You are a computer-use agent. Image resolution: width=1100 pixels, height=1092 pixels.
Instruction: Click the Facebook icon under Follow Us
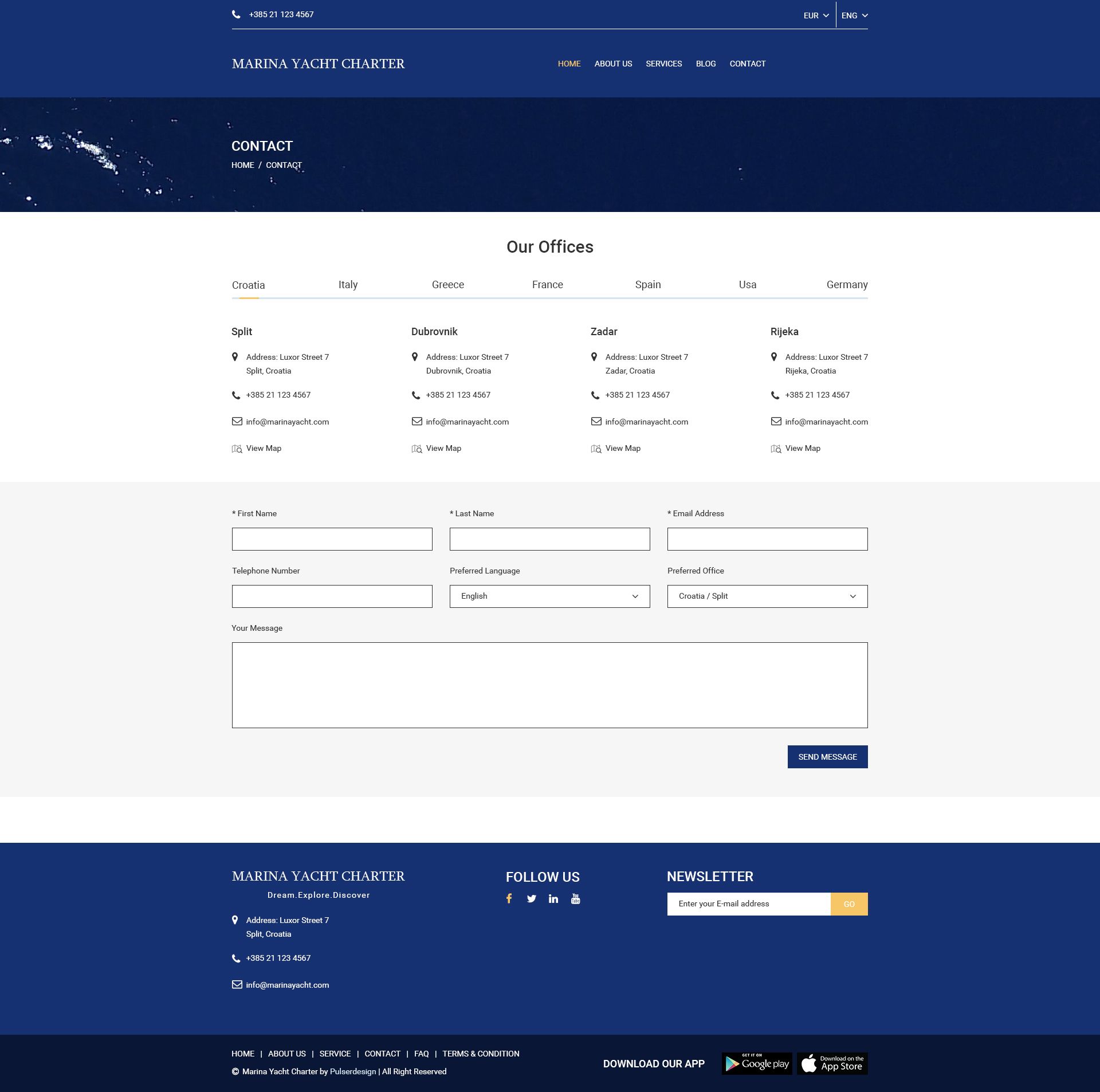tap(509, 898)
